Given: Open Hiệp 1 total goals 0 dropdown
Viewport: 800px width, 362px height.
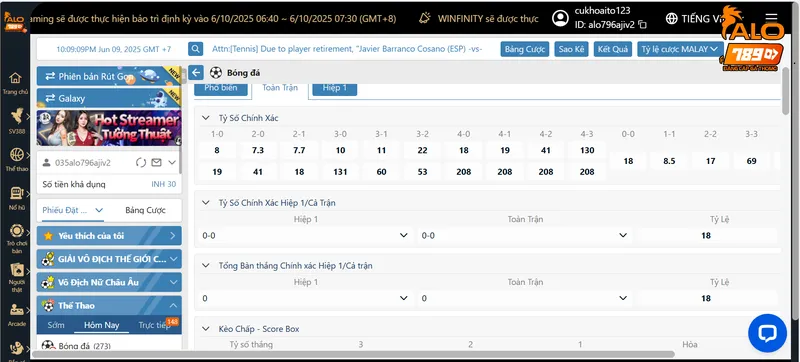Looking at the screenshot, I should click(305, 298).
